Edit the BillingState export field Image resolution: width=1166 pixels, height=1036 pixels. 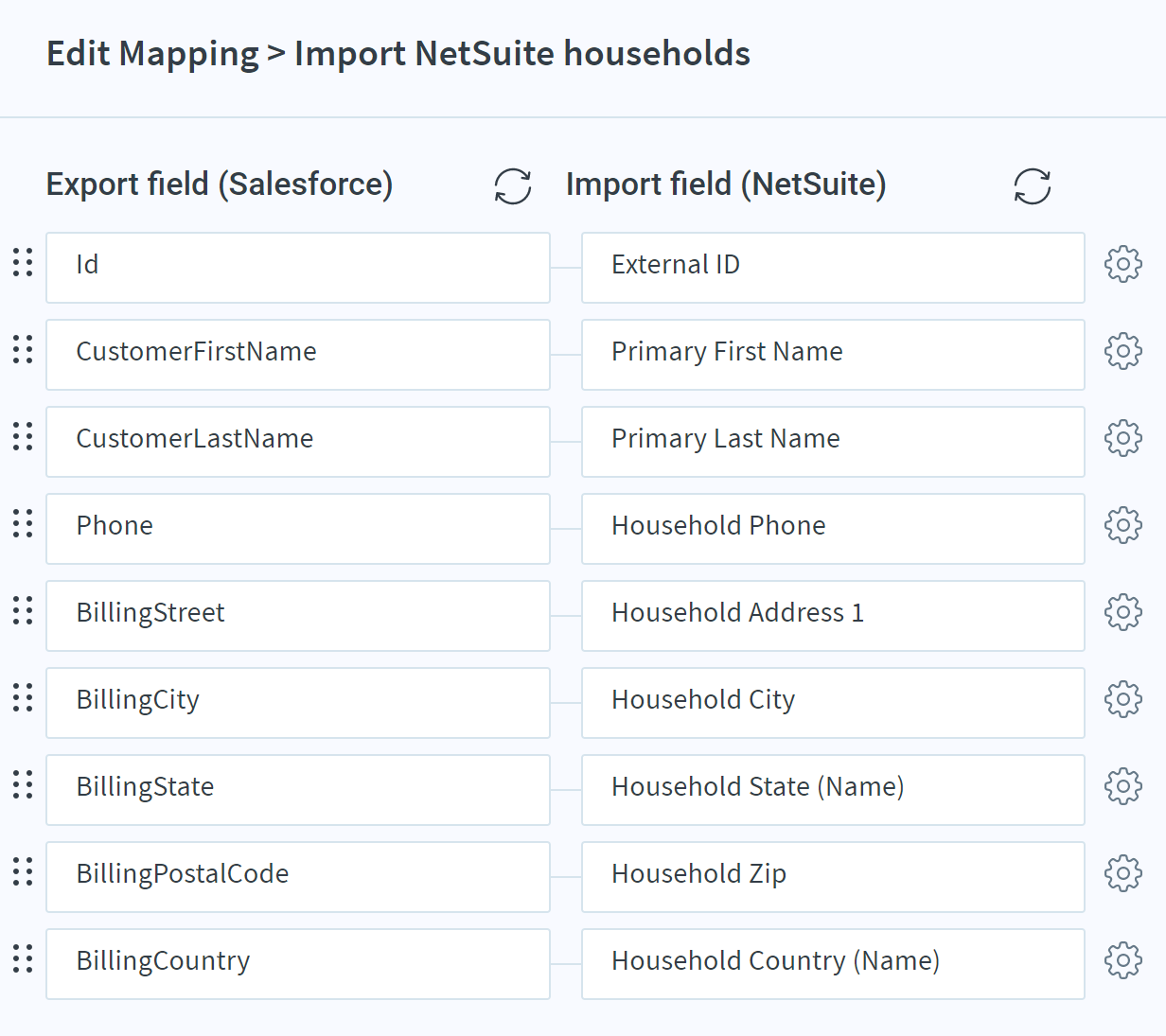[x=298, y=790]
